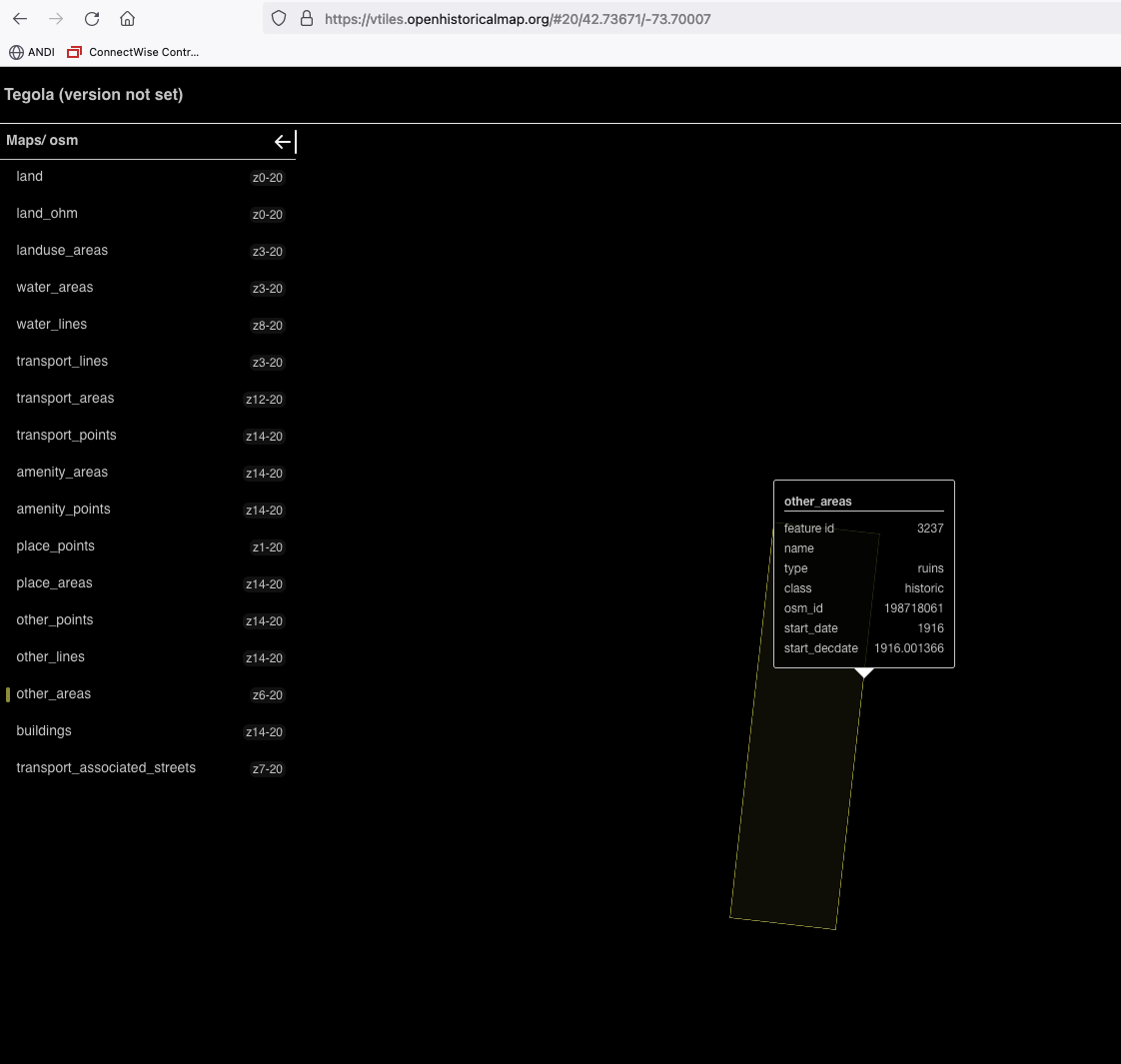Click the Maps/ osm breadcrumb header
Screen dimensions: 1121x1064
coord(42,140)
